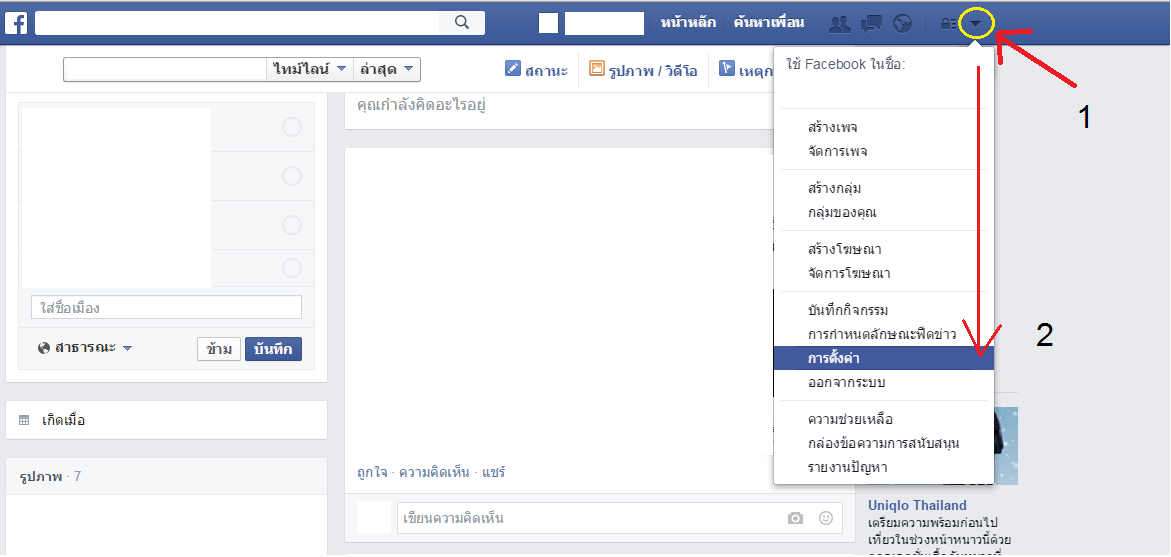Image resolution: width=1171 pixels, height=557 pixels.
Task: Open the ไทม์ไลน์ dropdown
Action: pos(310,69)
